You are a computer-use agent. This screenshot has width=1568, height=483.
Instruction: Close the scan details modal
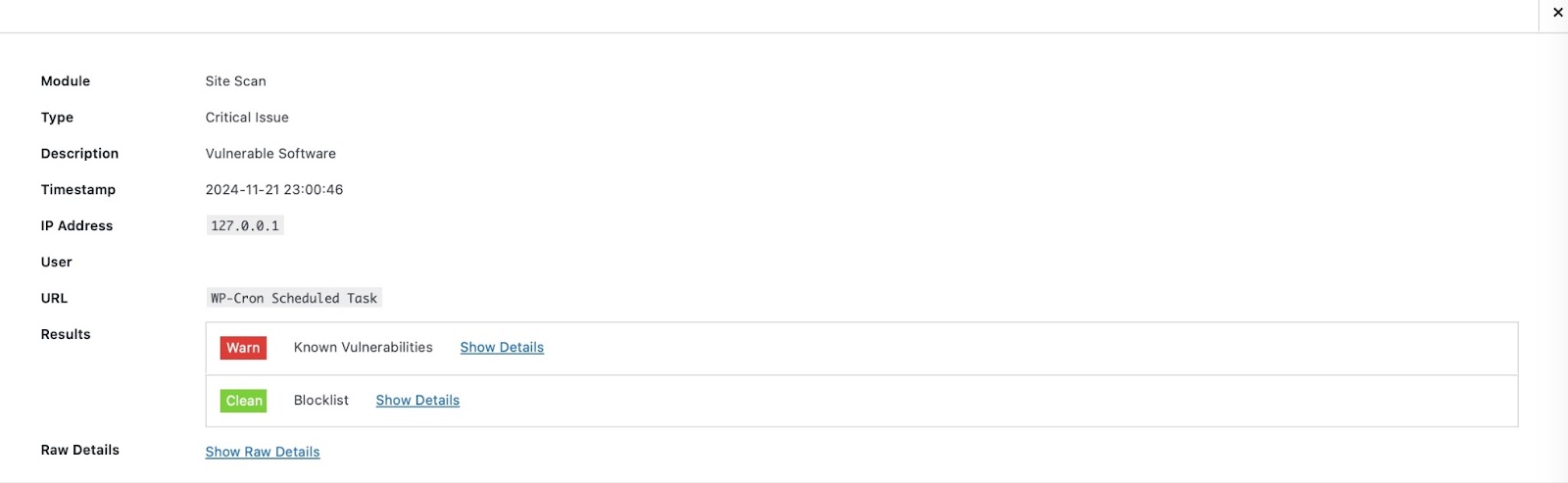tap(1557, 13)
